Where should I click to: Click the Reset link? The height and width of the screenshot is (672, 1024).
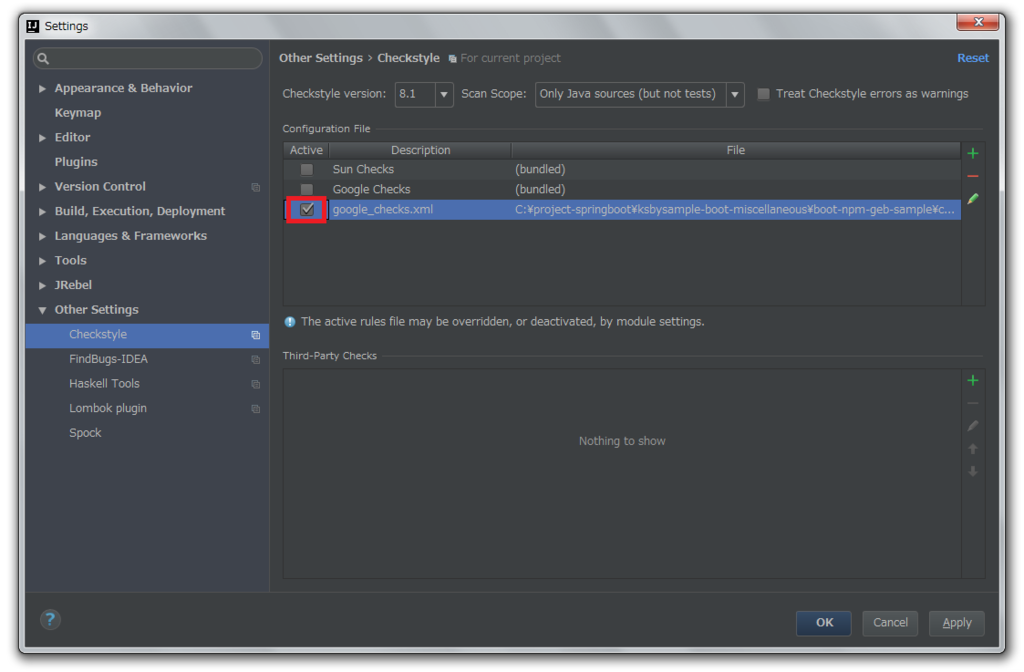972,58
